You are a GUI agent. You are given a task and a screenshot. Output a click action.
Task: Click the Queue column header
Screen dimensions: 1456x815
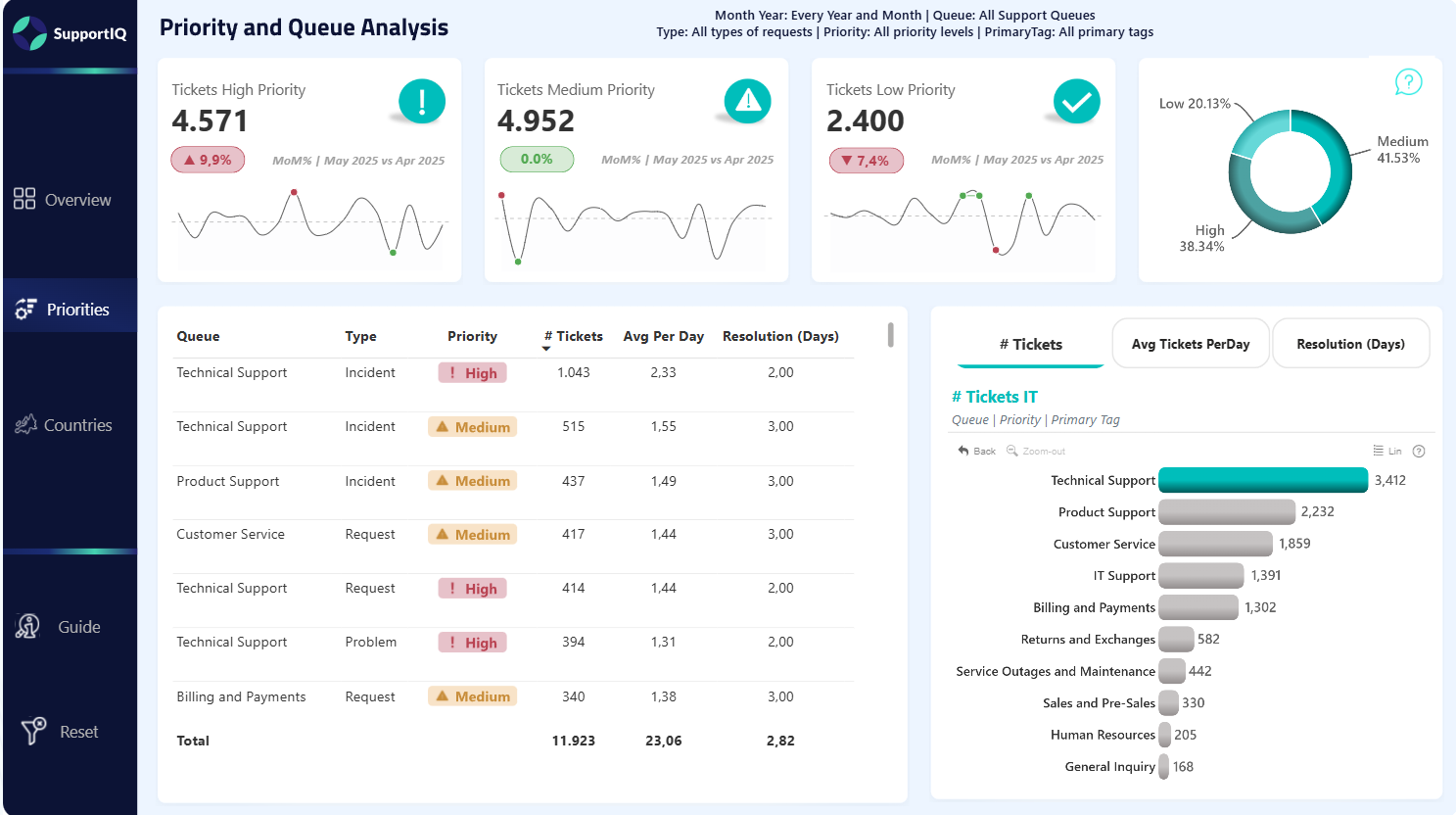(198, 336)
